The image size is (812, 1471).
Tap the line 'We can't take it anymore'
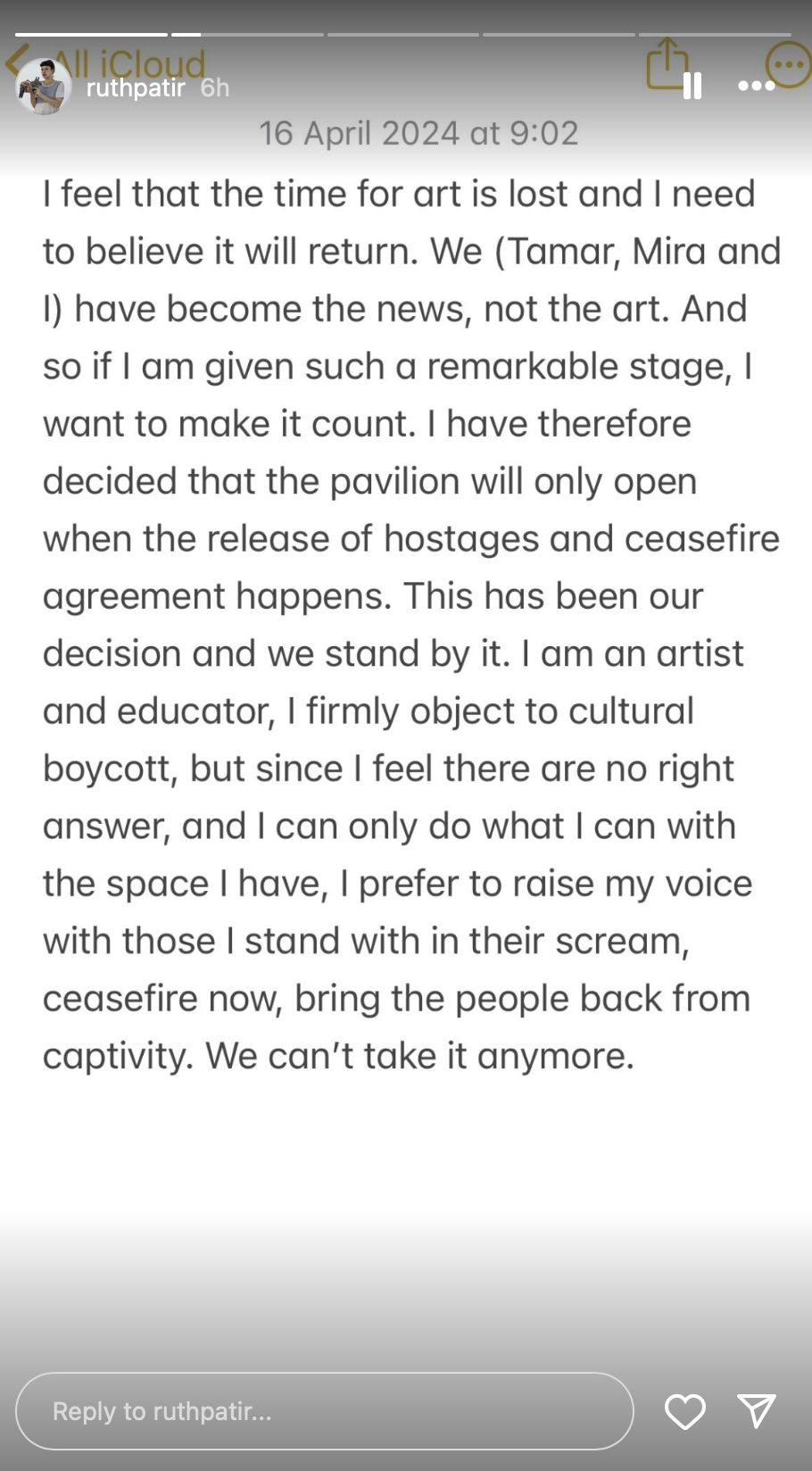pos(419,1056)
